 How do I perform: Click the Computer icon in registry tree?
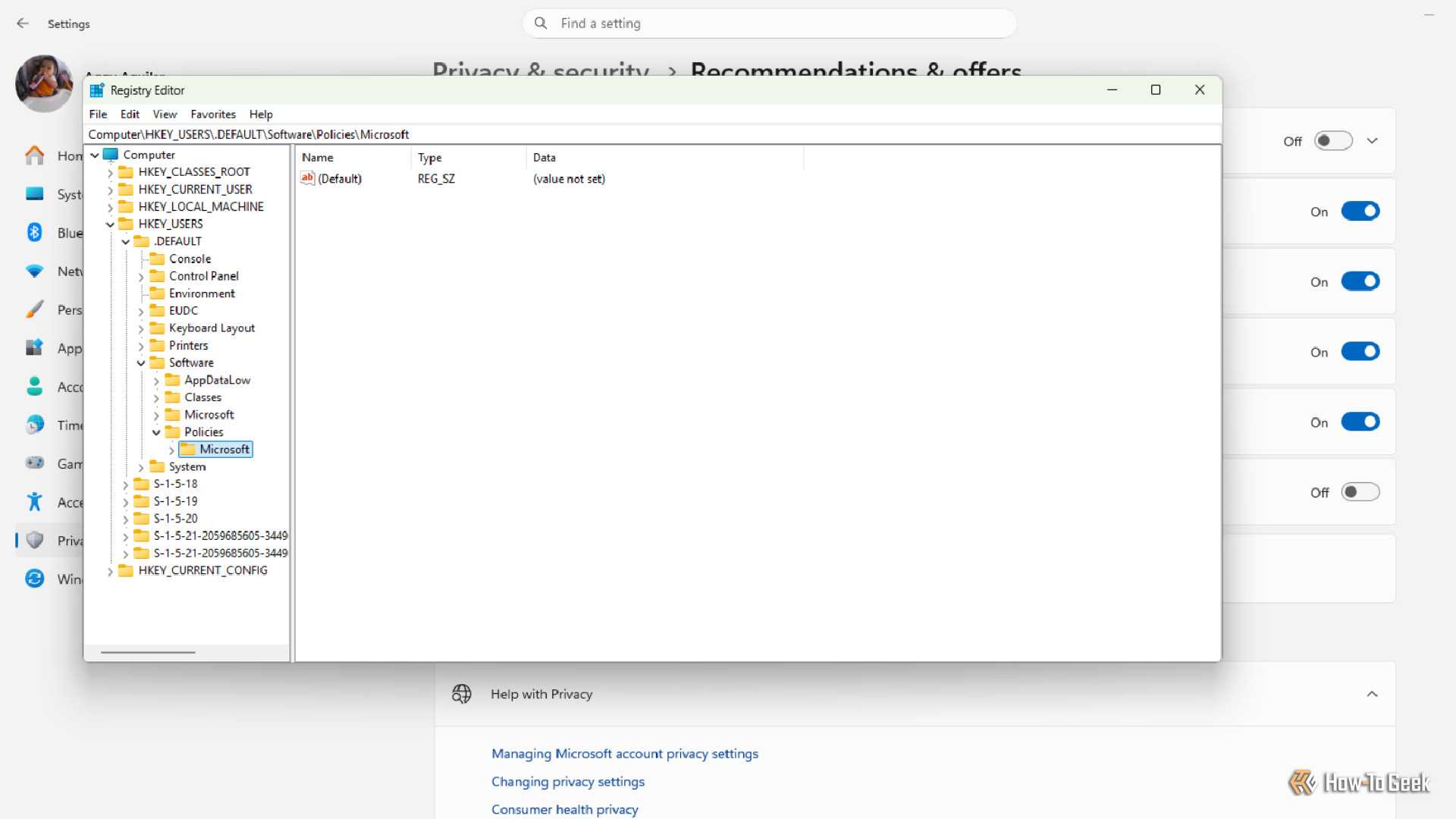point(111,155)
